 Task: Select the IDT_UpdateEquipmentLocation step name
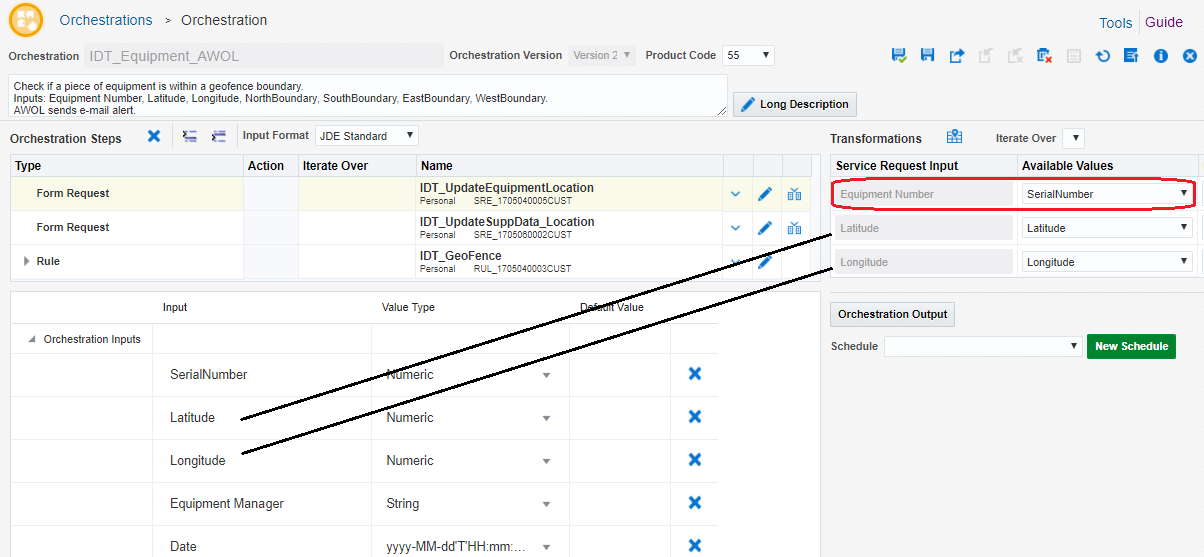pyautogui.click(x=506, y=188)
